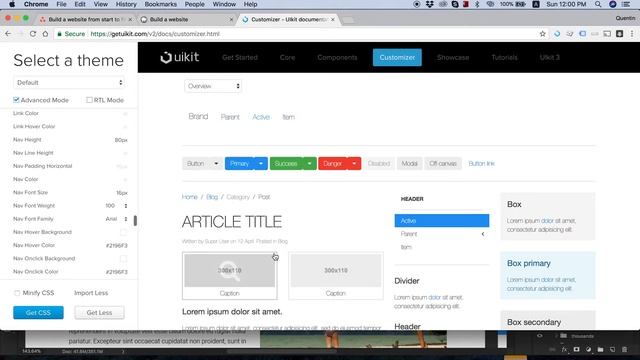
Task: Click the Home breadcrumb link
Action: pyautogui.click(x=190, y=197)
